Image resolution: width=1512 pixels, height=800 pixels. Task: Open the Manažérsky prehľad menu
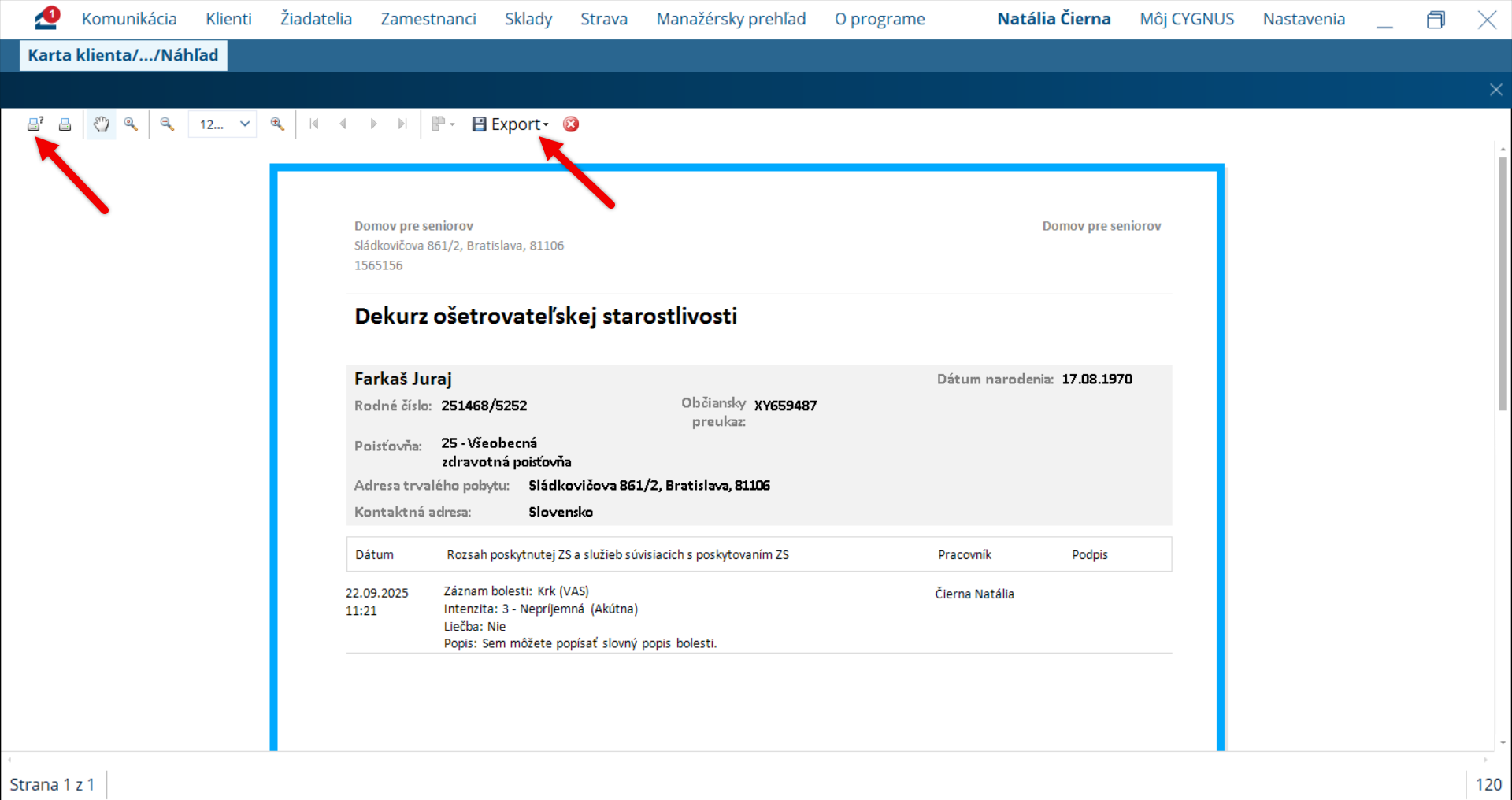pos(732,19)
